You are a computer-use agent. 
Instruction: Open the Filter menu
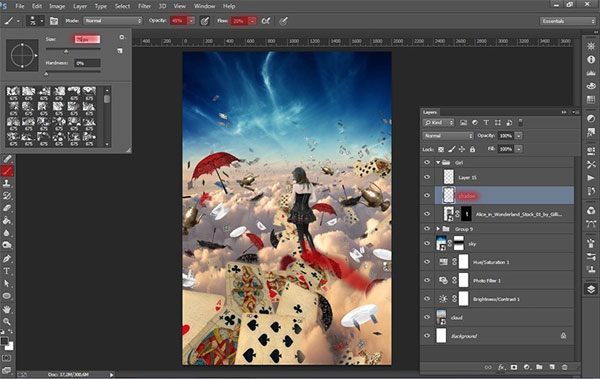pyautogui.click(x=144, y=6)
